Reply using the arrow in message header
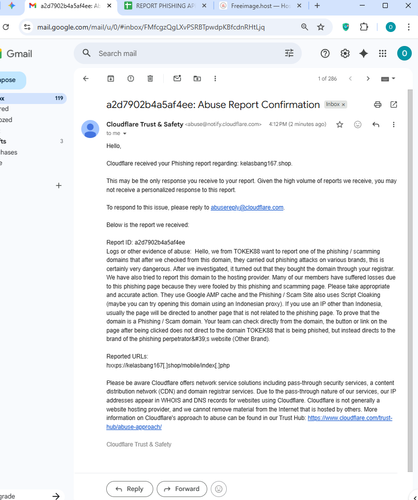This screenshot has height=500, width=418. 376,125
